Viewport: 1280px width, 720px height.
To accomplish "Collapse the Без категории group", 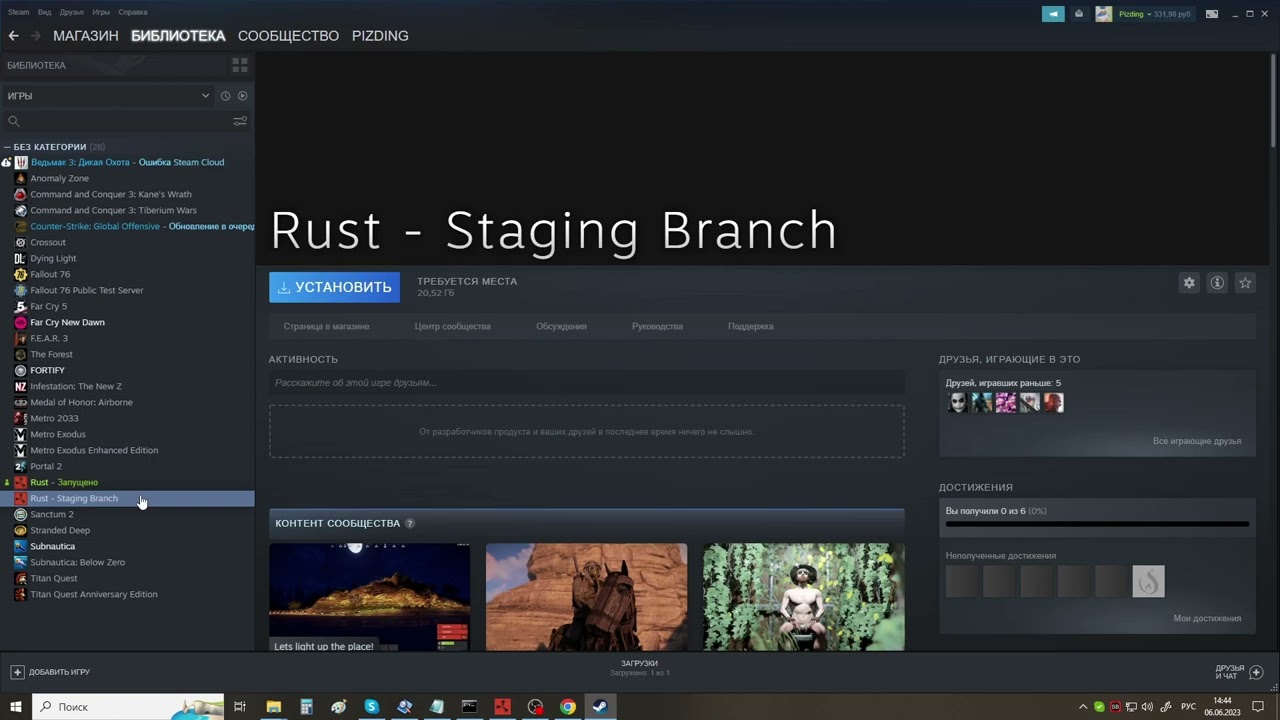I will coord(7,147).
